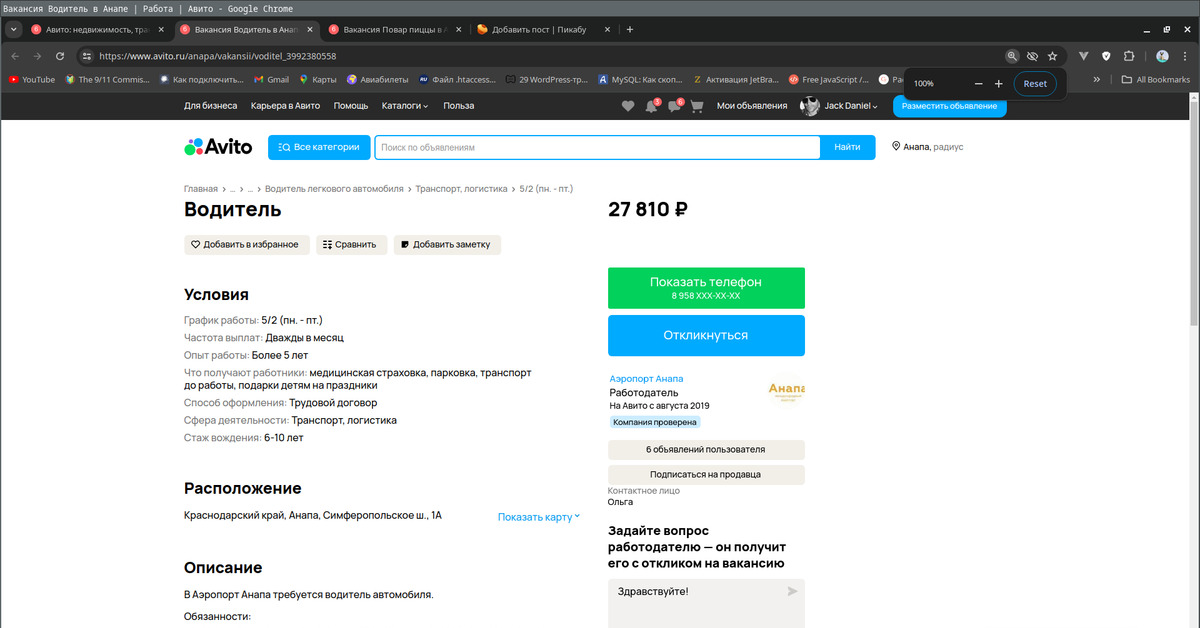
Task: Click the site info icon in address bar
Action: point(87,56)
